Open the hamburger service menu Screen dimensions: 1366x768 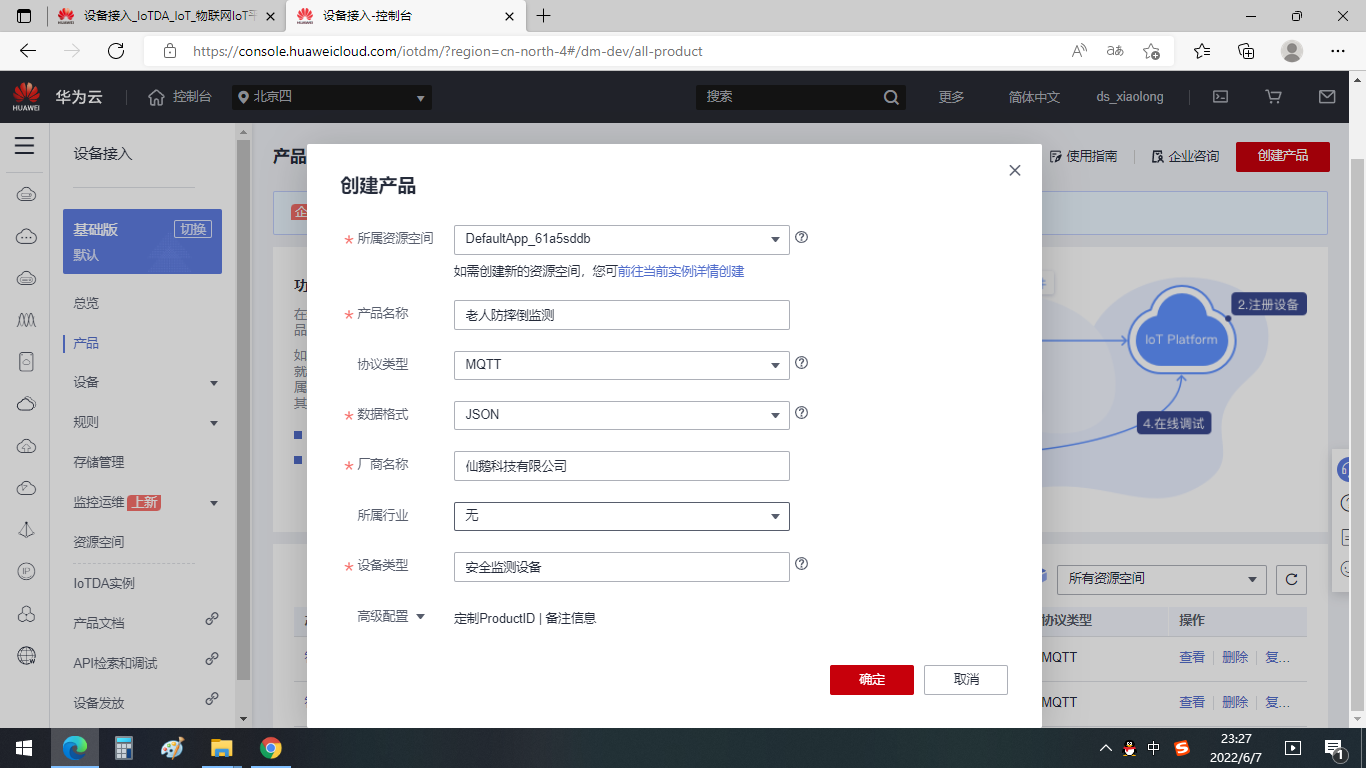[x=25, y=146]
